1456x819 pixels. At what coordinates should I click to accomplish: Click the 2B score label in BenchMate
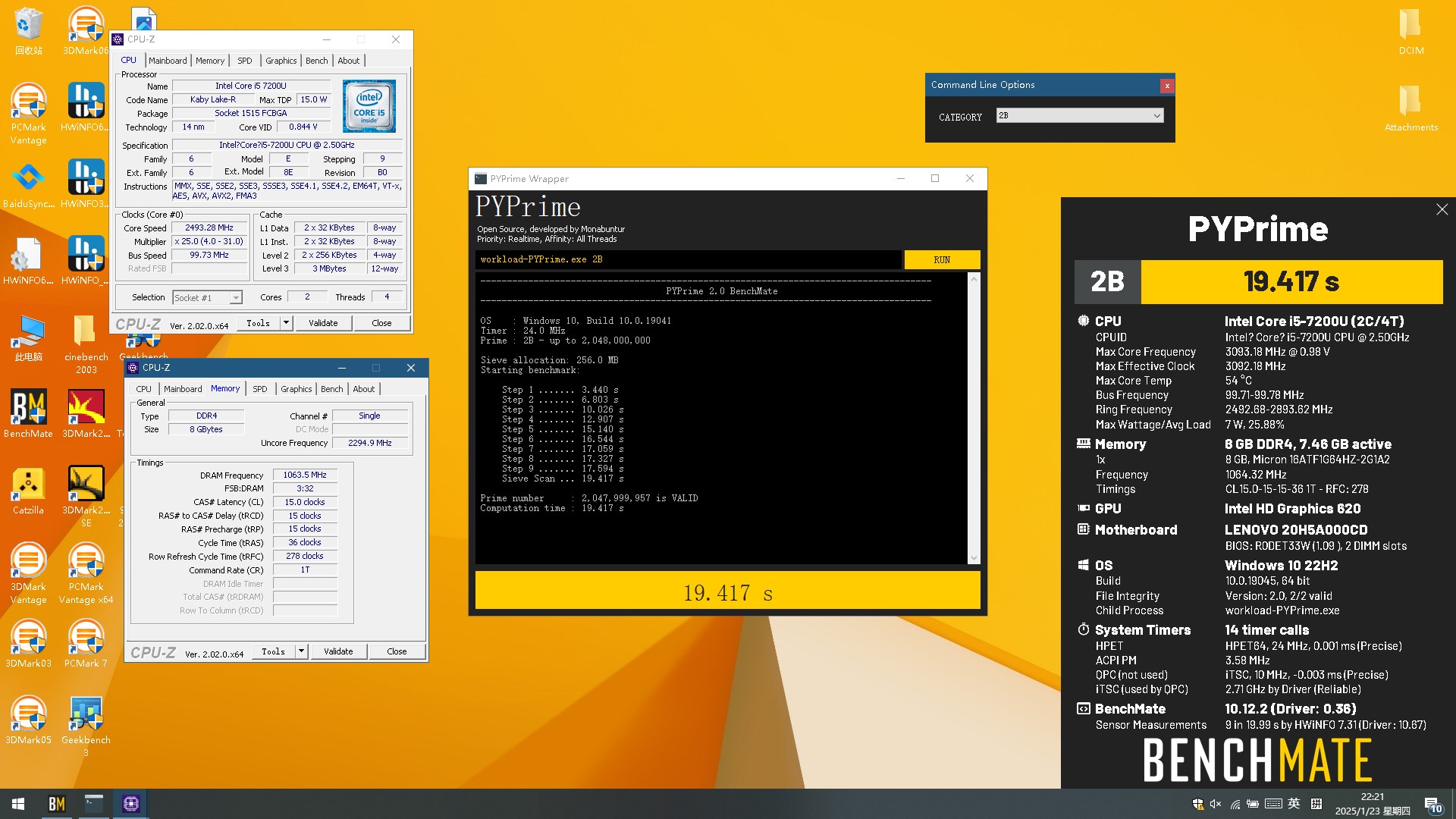click(x=1107, y=281)
